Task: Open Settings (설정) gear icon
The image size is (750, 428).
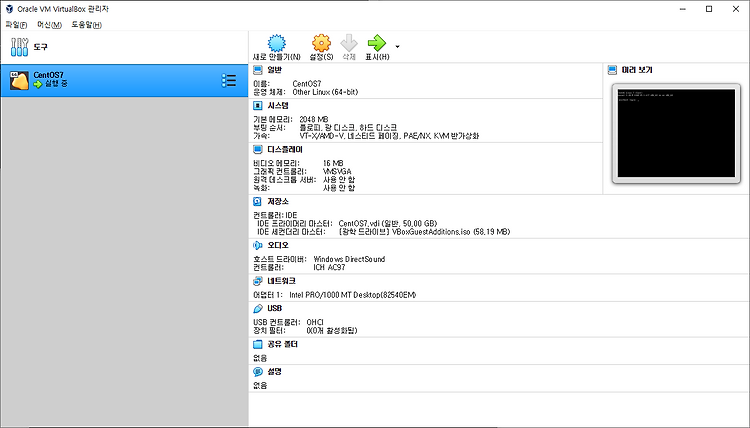Action: 321,43
